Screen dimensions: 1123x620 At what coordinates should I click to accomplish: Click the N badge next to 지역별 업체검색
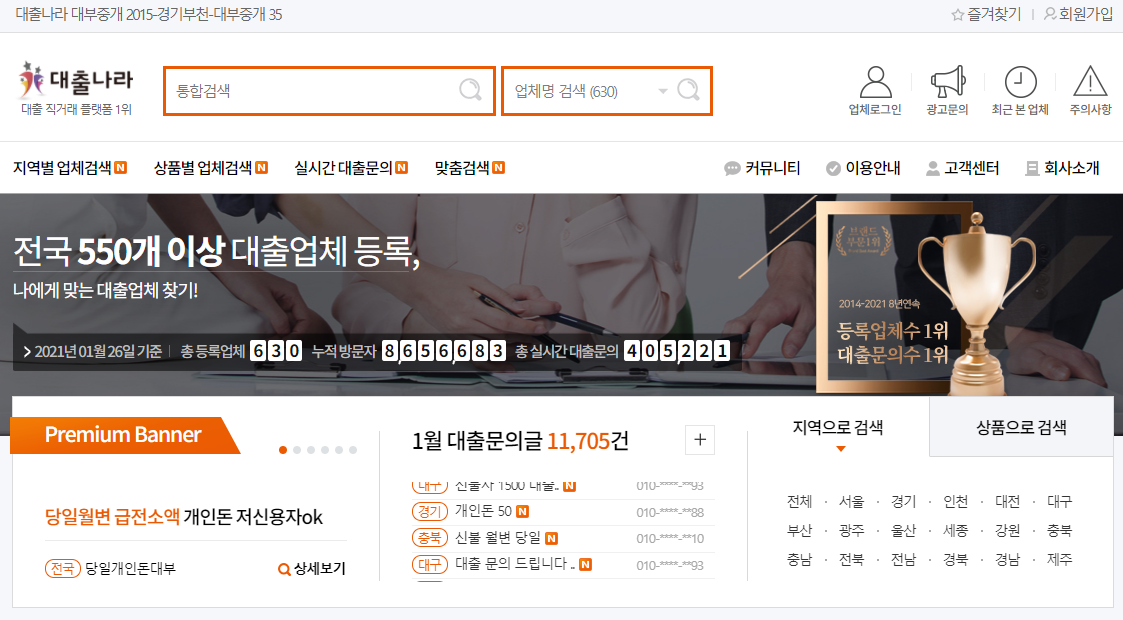point(121,168)
